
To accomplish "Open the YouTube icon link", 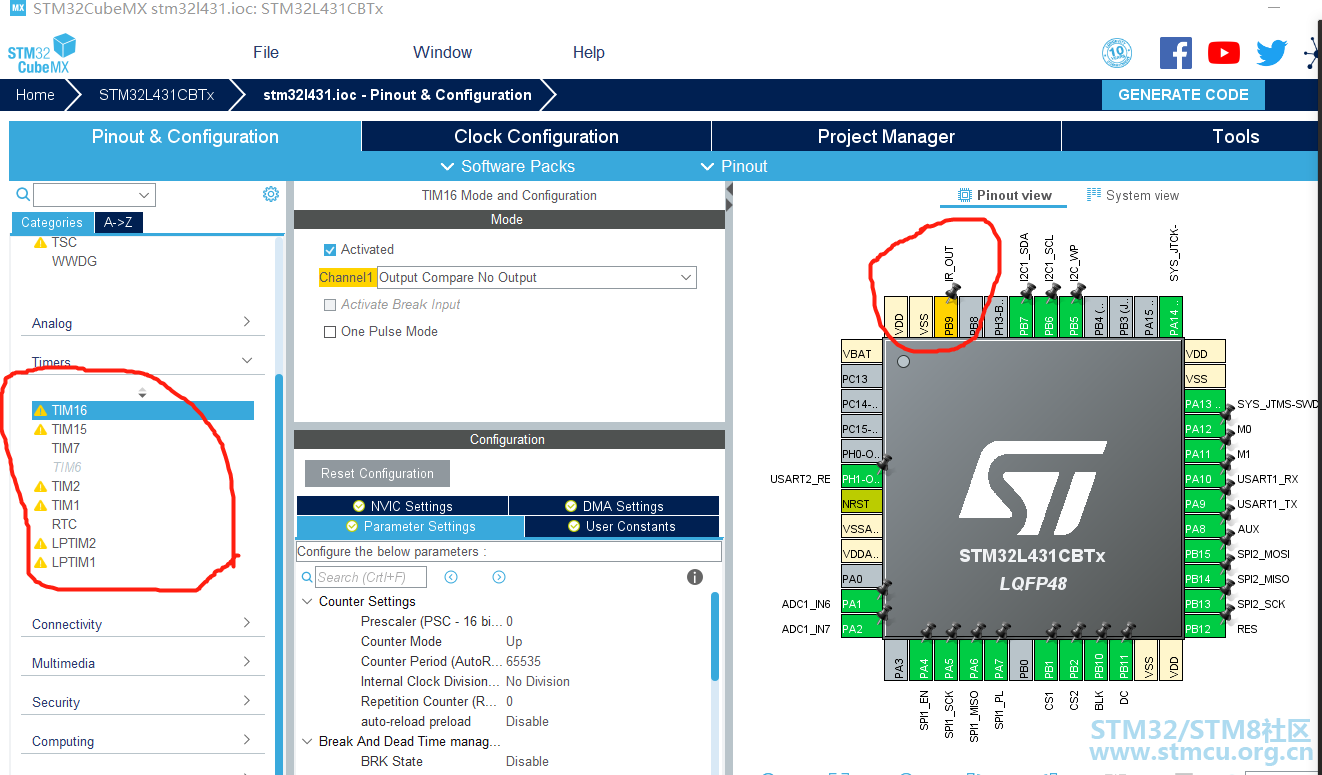I will click(1223, 53).
